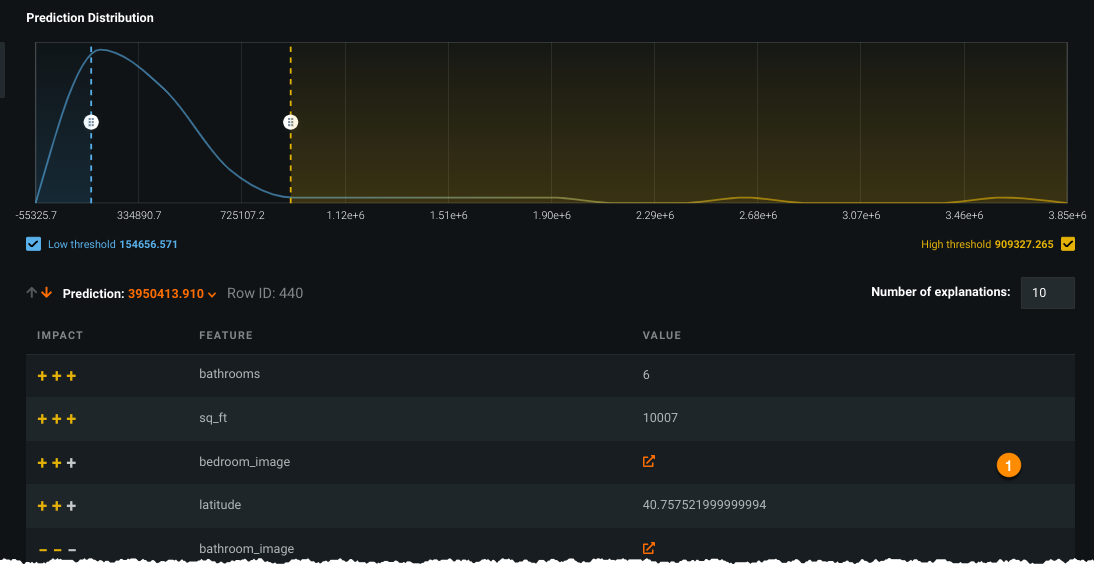Click the impact minus icons for bathroom_image

click(x=57, y=549)
